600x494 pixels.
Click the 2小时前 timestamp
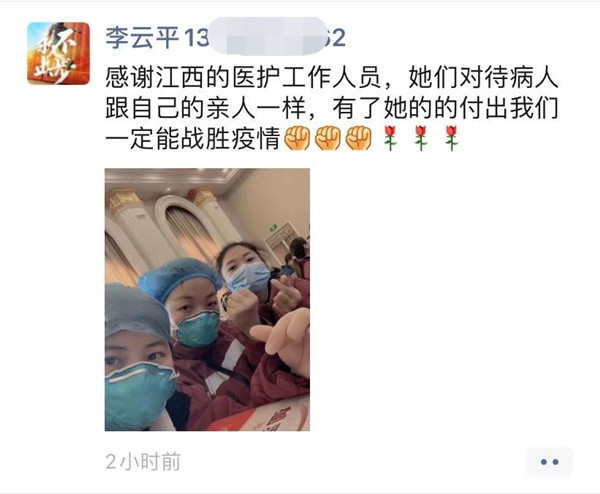pyautogui.click(x=143, y=461)
